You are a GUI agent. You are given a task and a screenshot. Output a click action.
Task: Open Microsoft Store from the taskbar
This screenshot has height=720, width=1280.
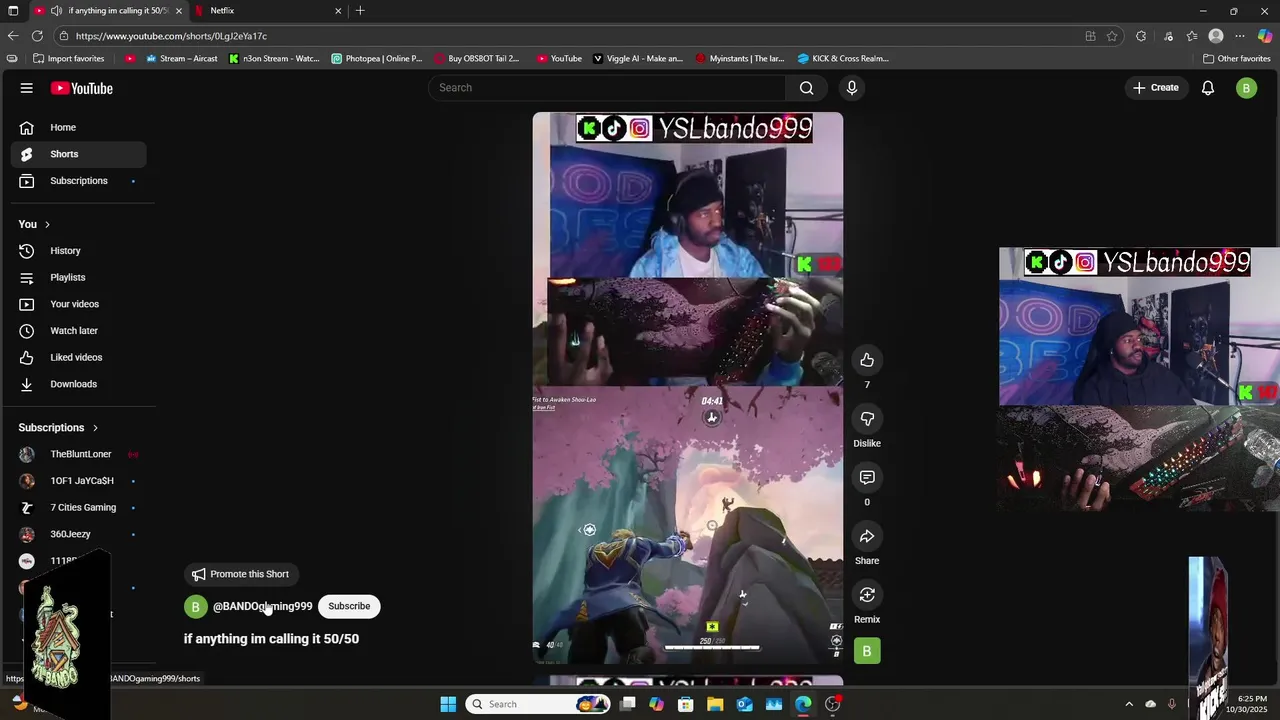pos(686,704)
